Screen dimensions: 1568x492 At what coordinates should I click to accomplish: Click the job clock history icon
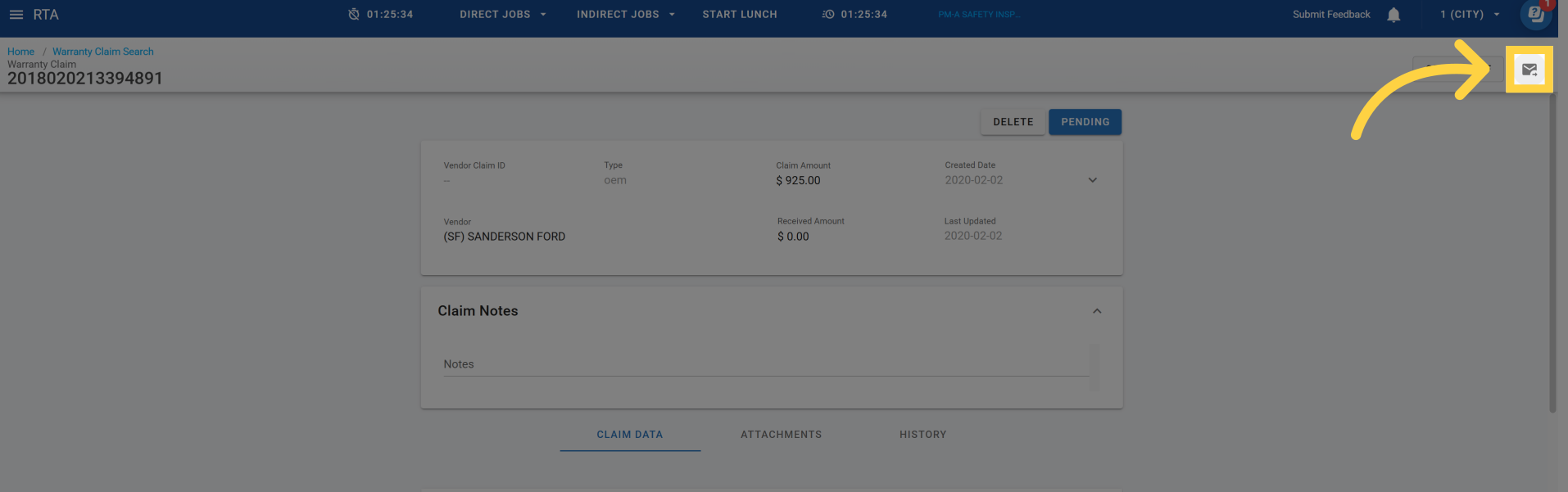point(828,15)
